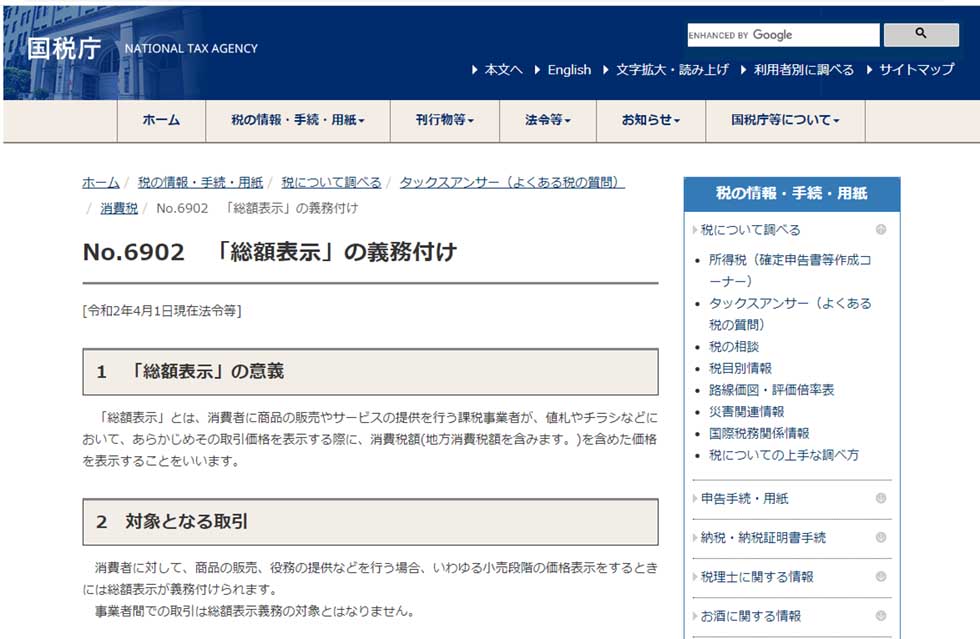The image size is (980, 639).
Task: Open タックスアンサー sidebar link
Action: click(x=790, y=314)
